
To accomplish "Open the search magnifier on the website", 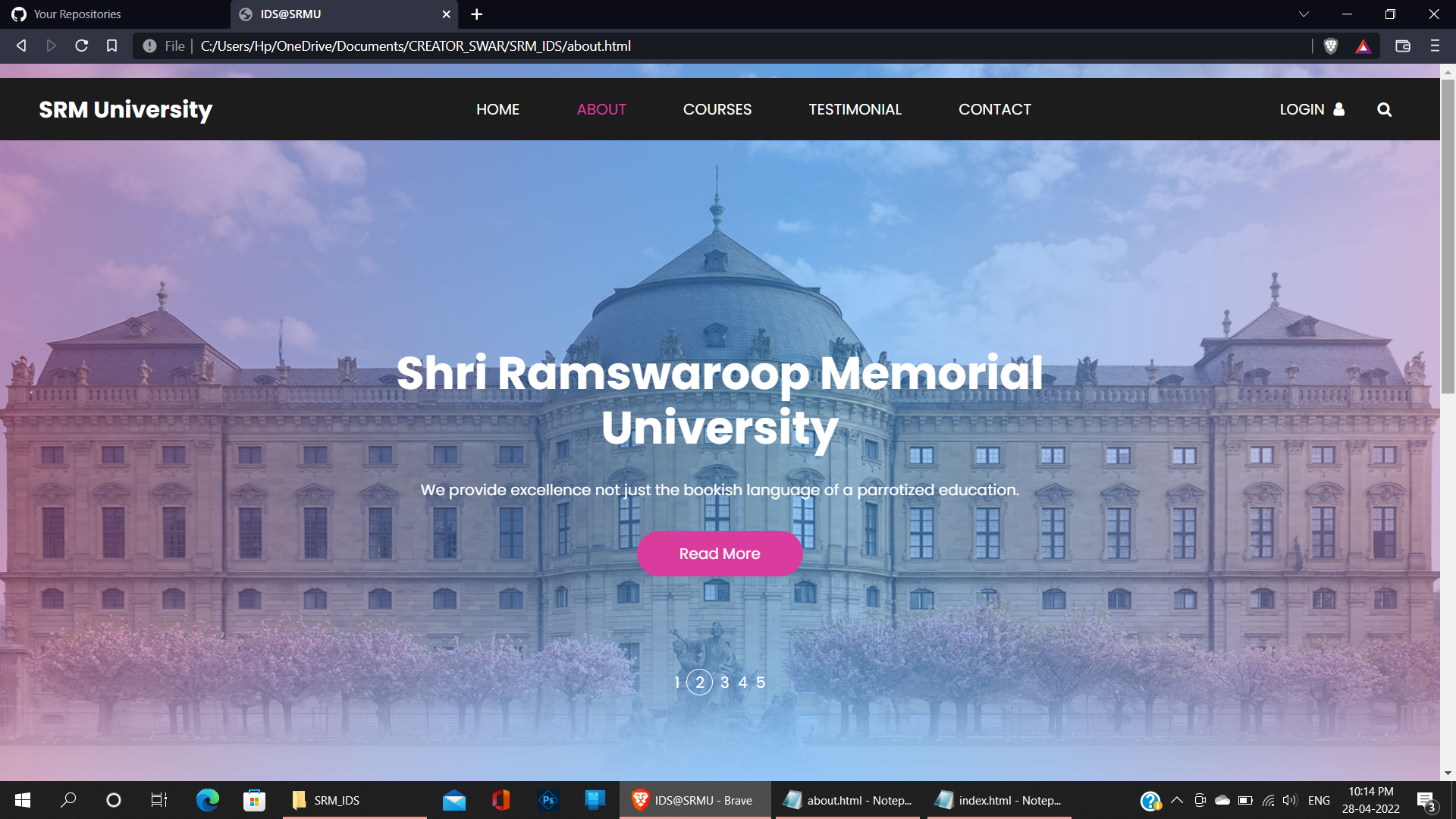I will (x=1384, y=109).
